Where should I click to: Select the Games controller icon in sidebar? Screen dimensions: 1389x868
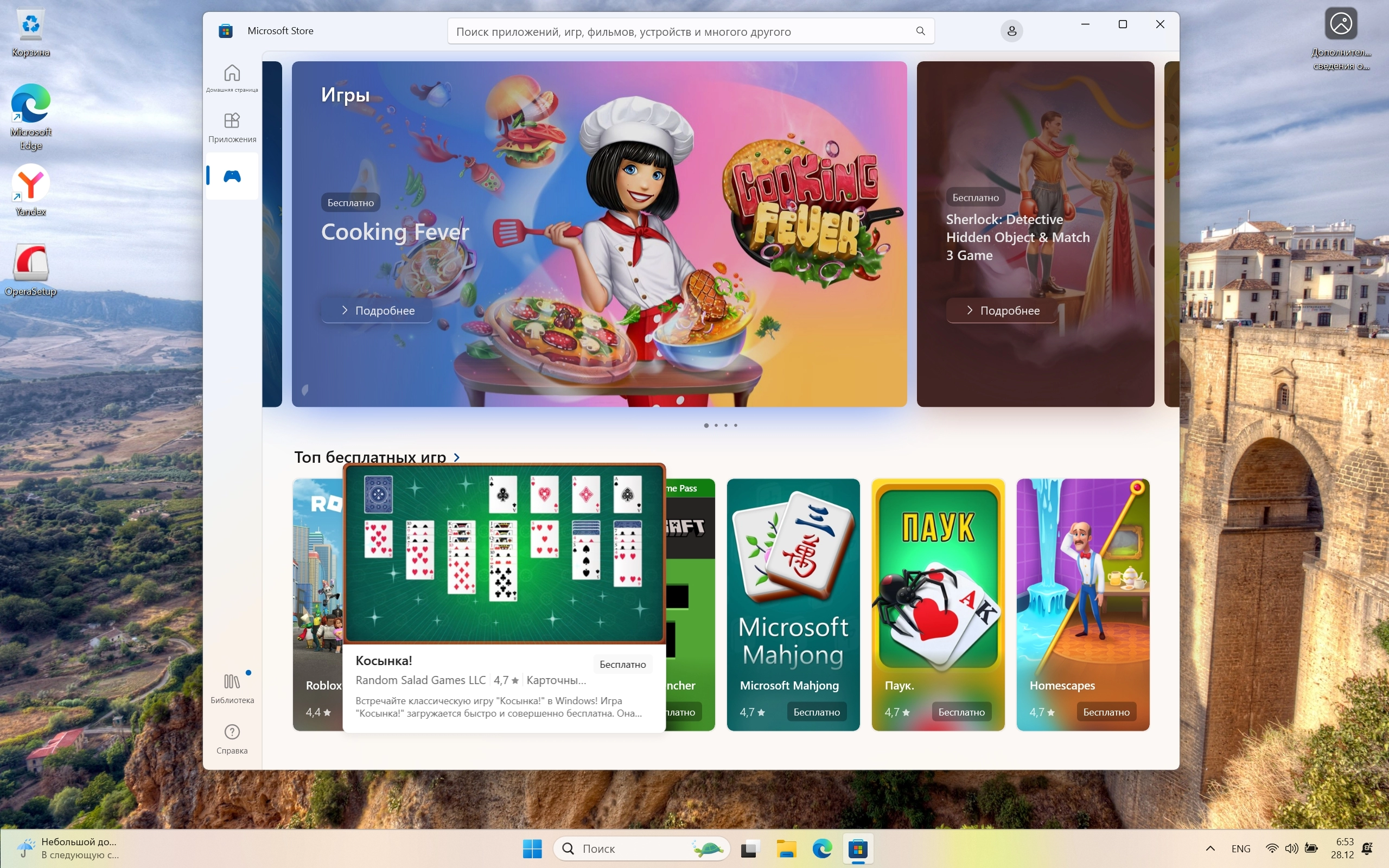click(x=232, y=176)
